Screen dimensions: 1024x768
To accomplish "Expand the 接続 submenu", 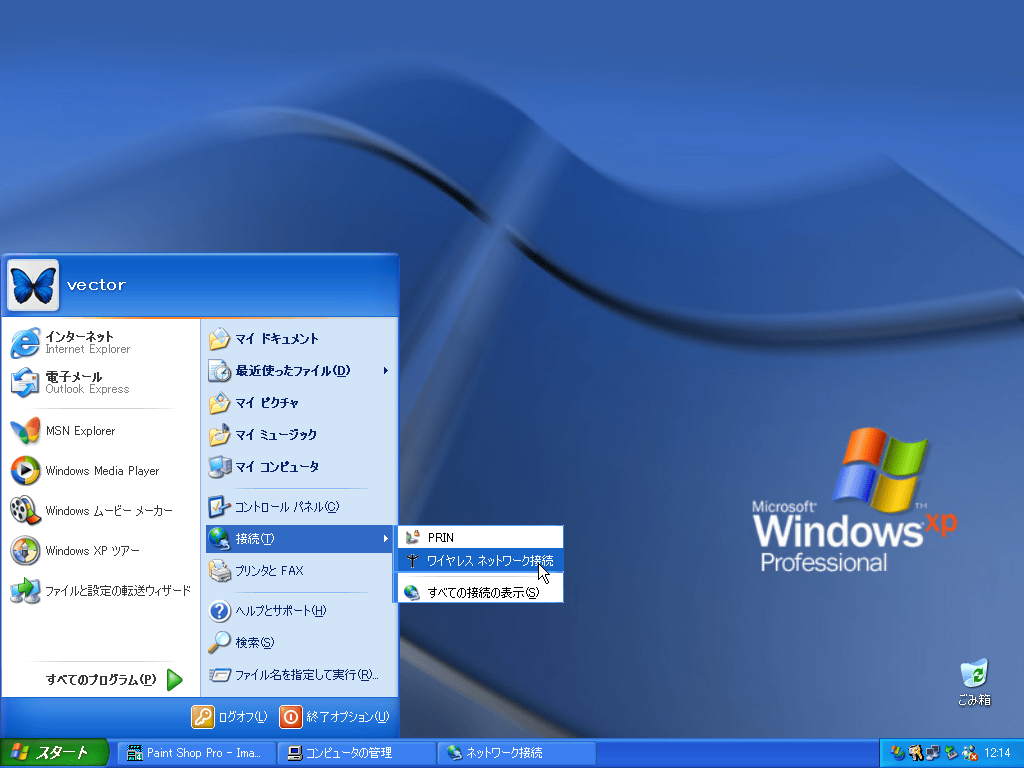I will click(299, 539).
